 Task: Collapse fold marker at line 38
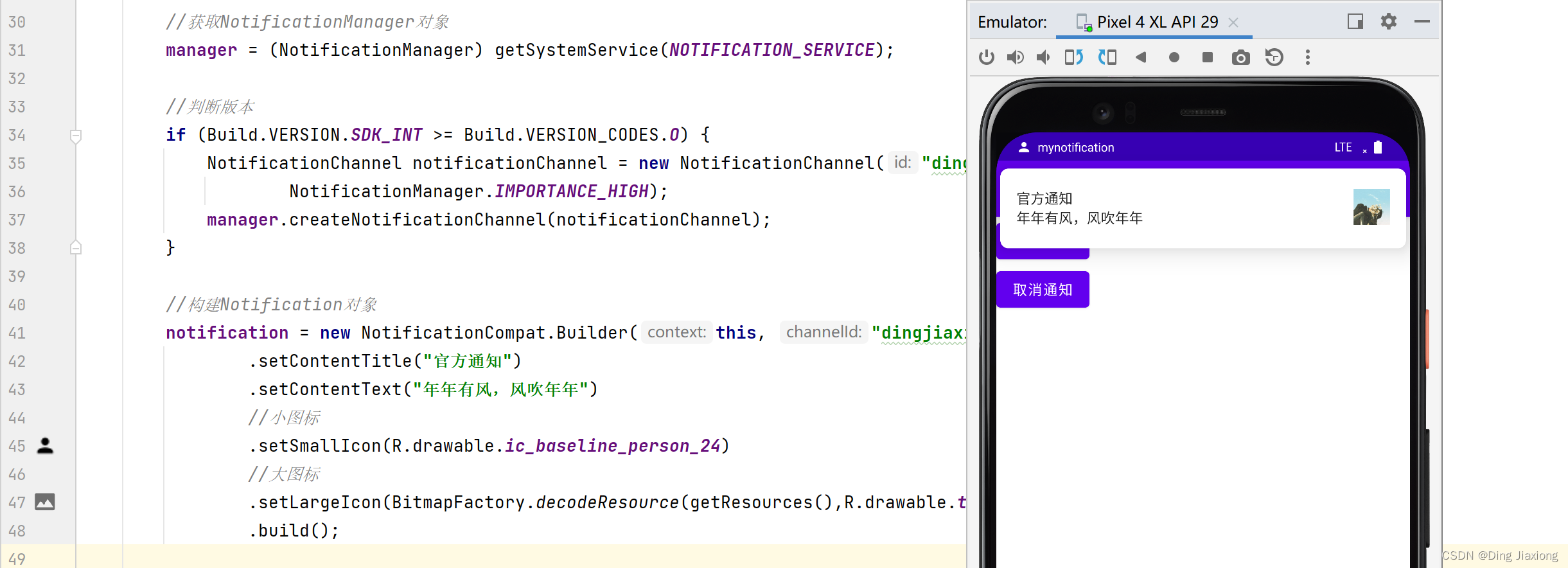(x=76, y=247)
